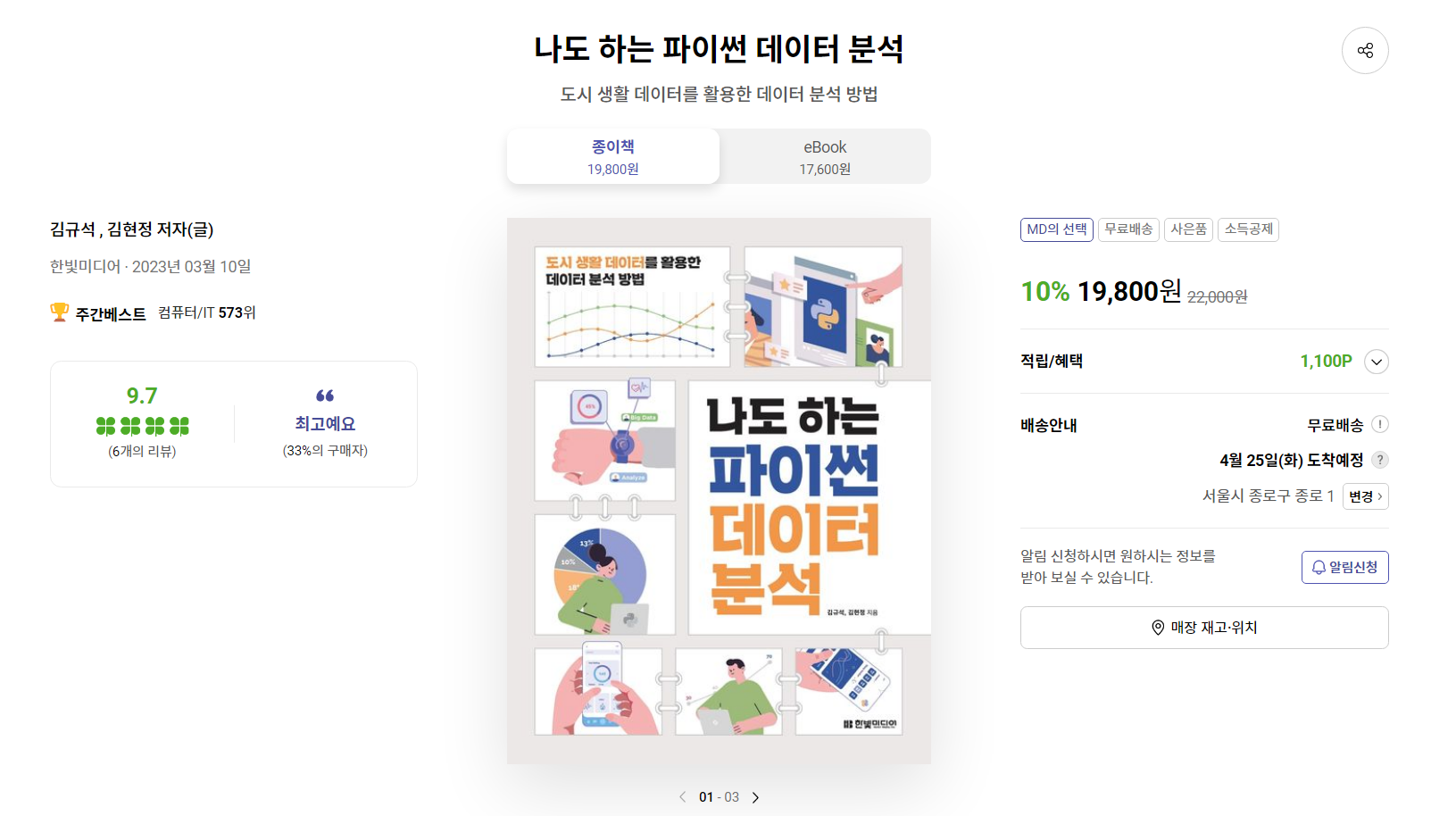Open author 김현정 link
The height and width of the screenshot is (816, 1456).
click(129, 229)
